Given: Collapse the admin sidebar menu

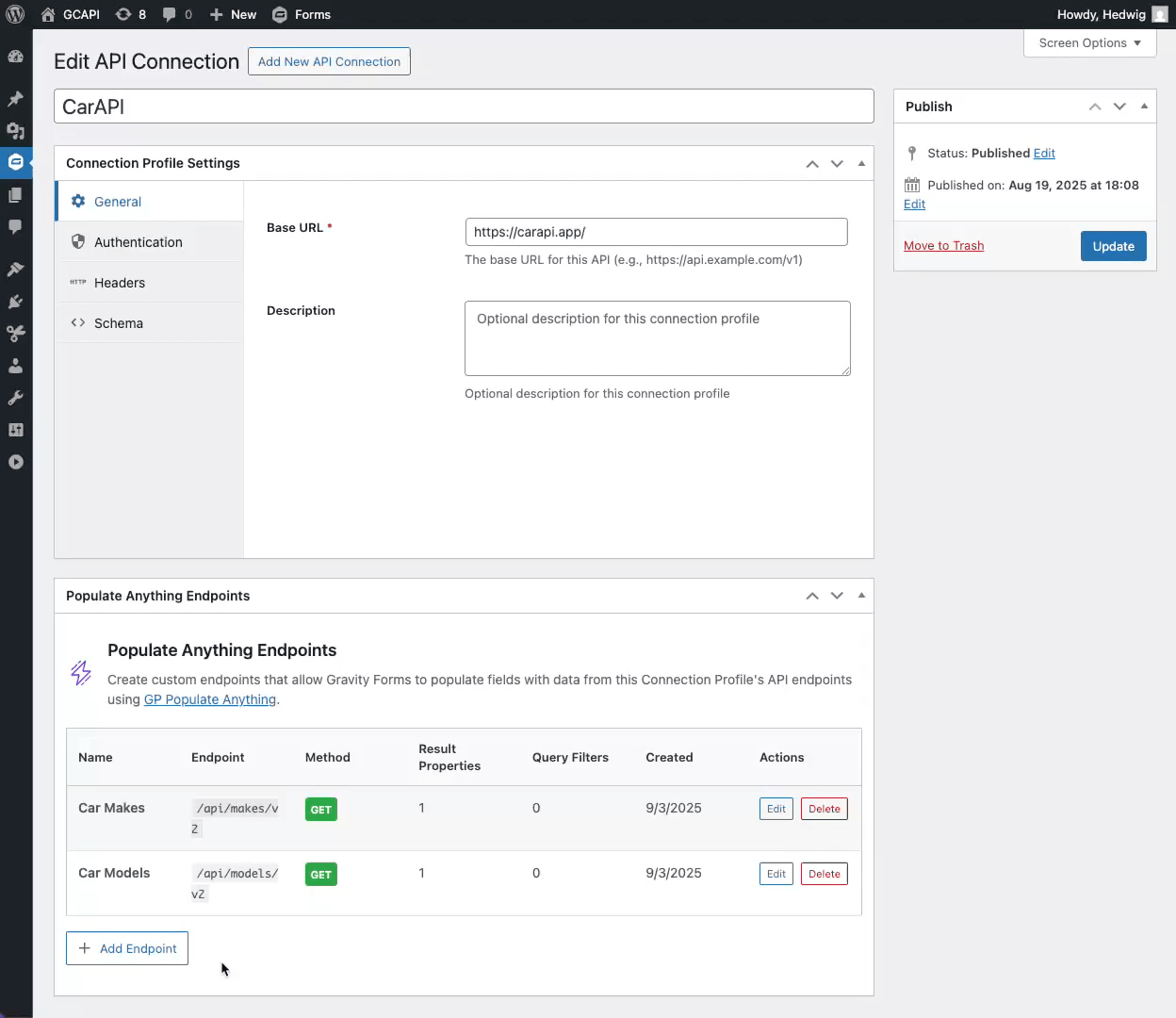Looking at the screenshot, I should pyautogui.click(x=16, y=462).
